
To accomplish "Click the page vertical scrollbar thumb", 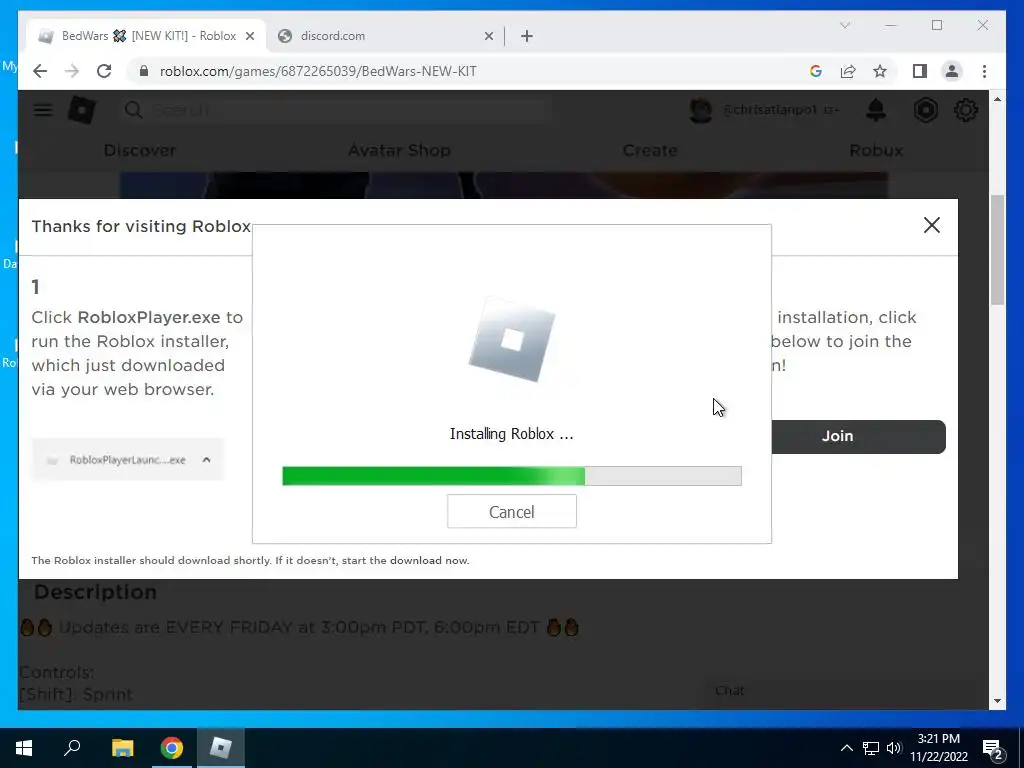I will (997, 249).
